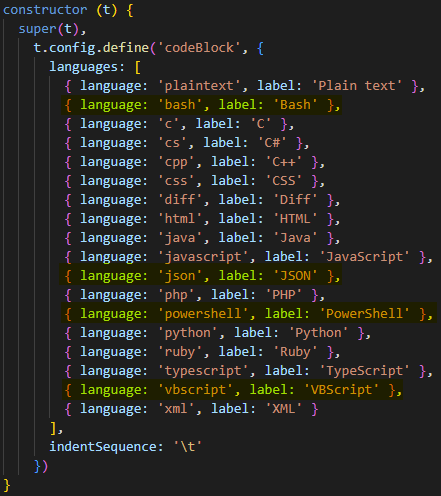441x496 pixels.
Task: Click the 'VBScript' label string
Action: [x=342, y=390]
